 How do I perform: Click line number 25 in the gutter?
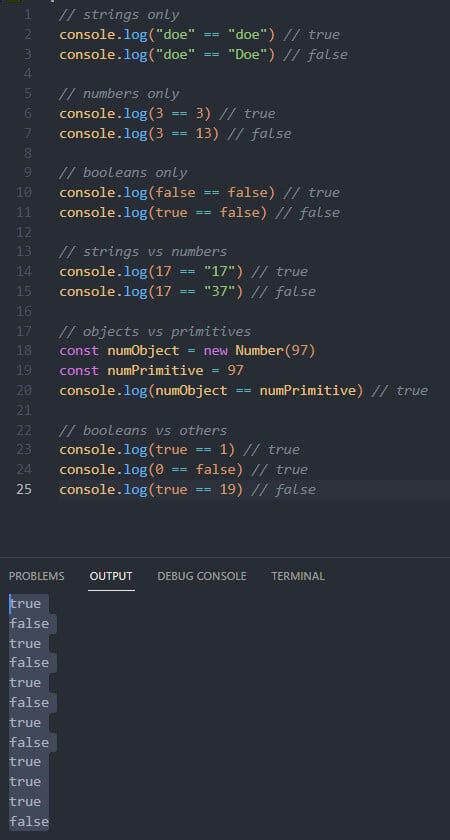pyautogui.click(x=24, y=489)
